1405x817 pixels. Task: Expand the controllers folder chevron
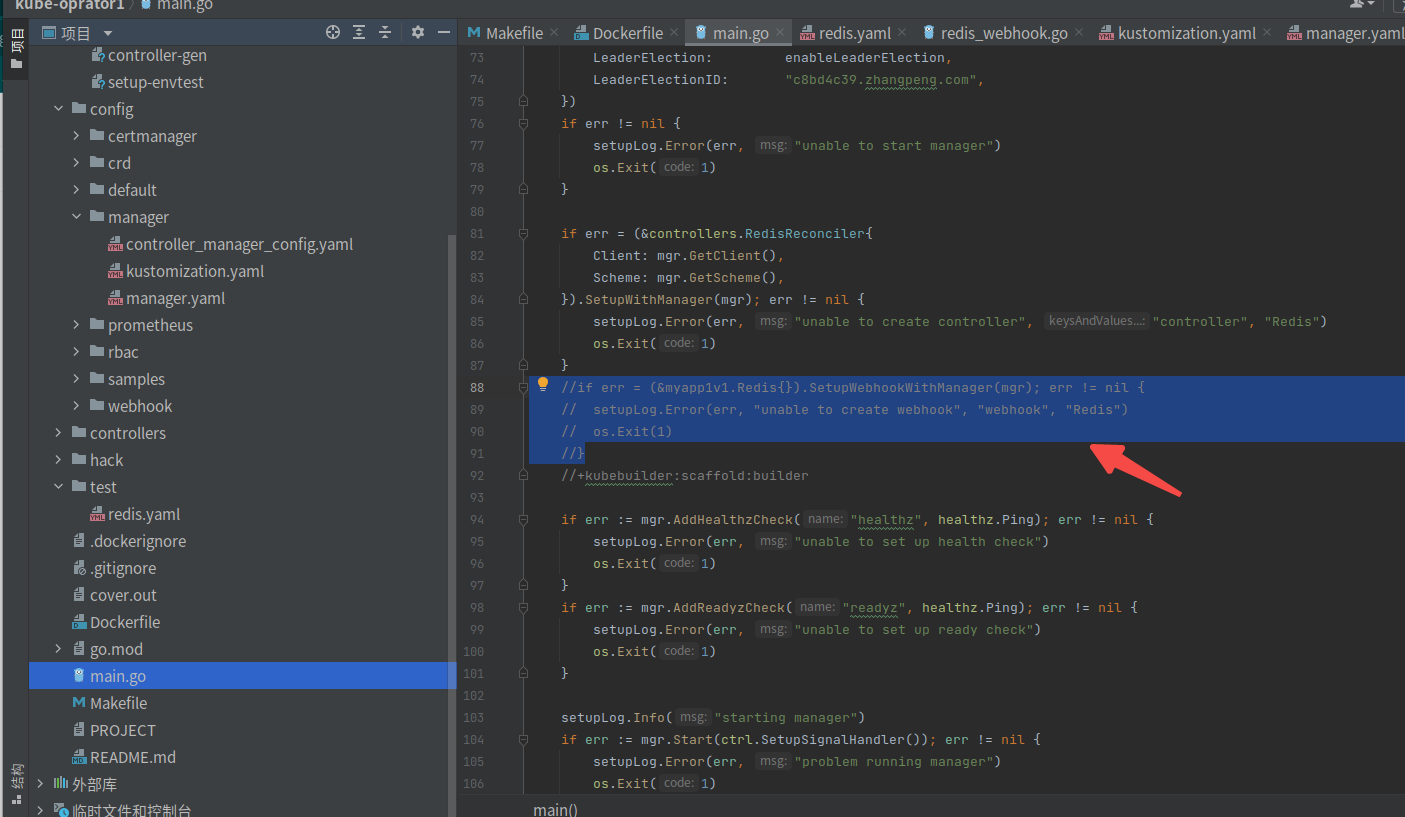coord(59,433)
